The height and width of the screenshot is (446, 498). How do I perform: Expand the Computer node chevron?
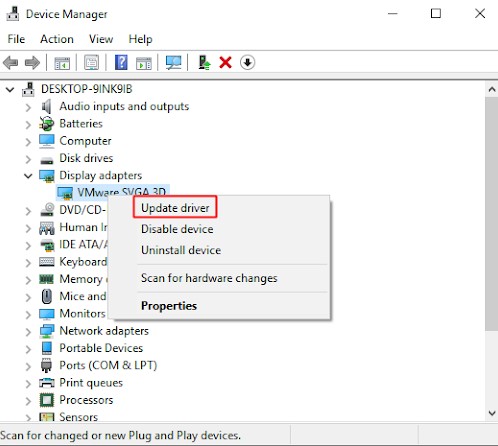point(28,142)
